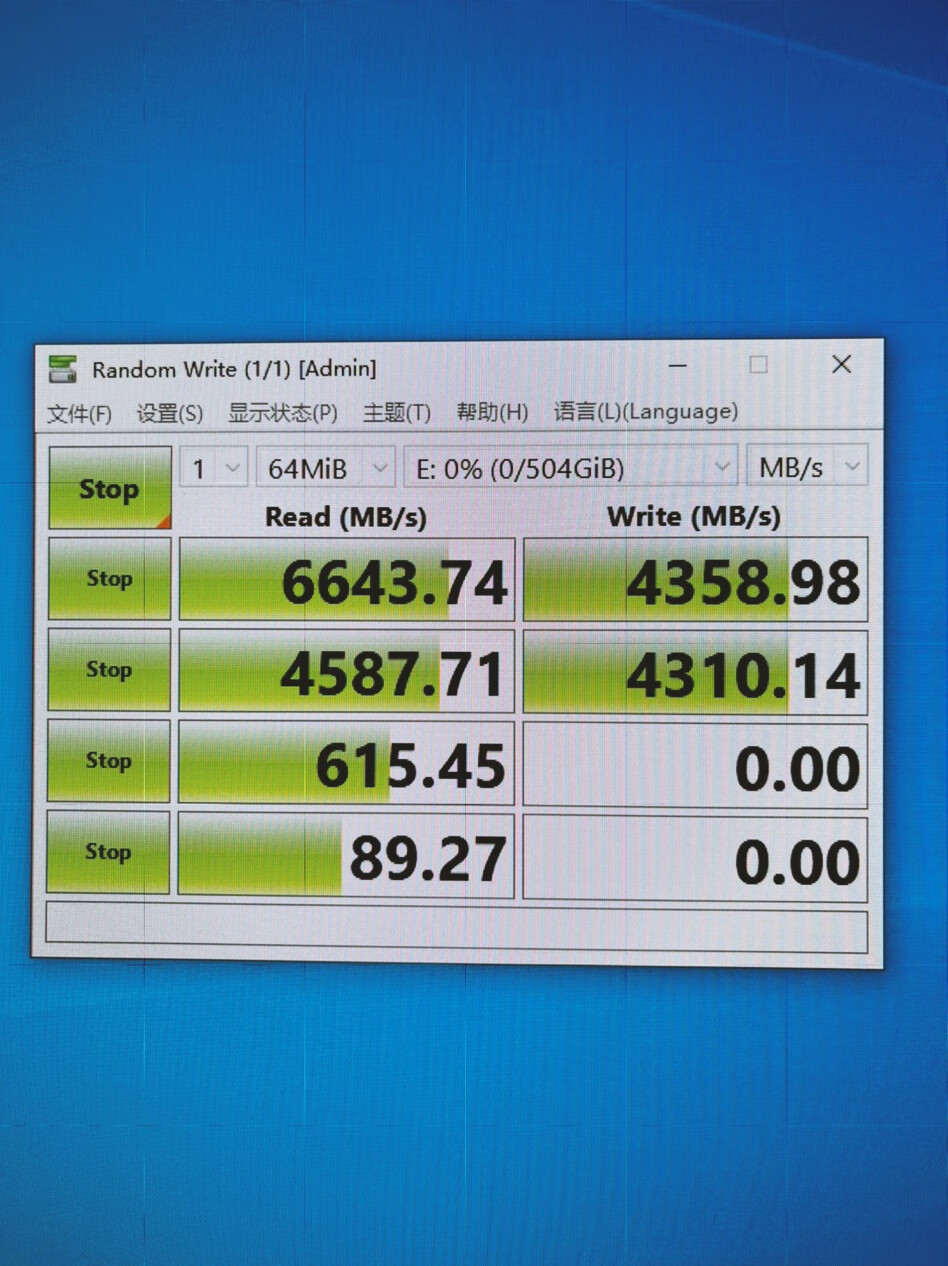Open the 显示状态(P) menu
The width and height of the screenshot is (948, 1266).
pyautogui.click(x=283, y=412)
